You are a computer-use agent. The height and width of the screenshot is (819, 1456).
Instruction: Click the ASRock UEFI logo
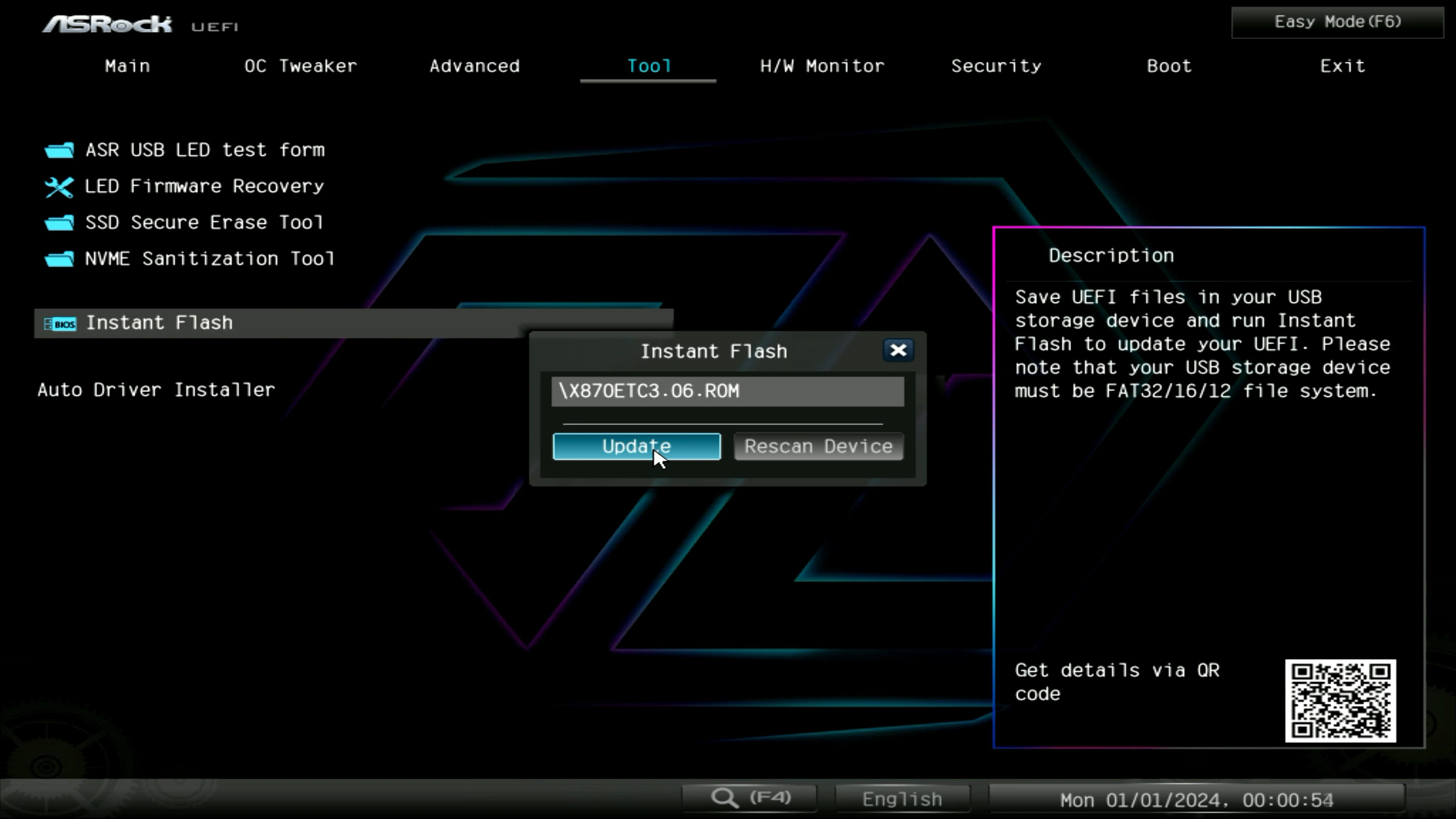click(141, 25)
